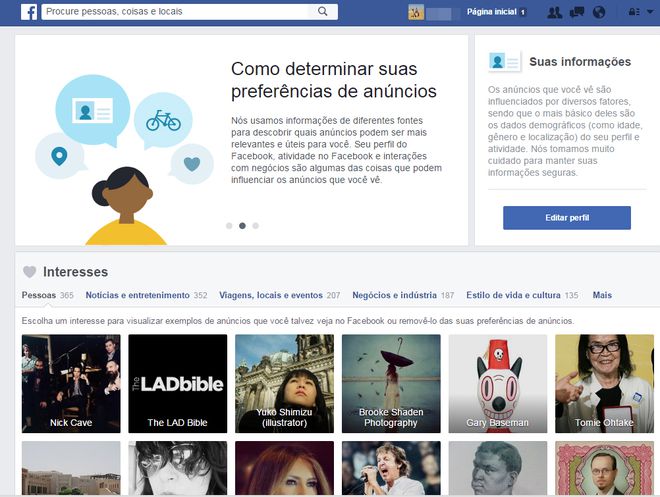Open the Brooke Shaden Photography tile
The height and width of the screenshot is (497, 660).
(x=391, y=384)
